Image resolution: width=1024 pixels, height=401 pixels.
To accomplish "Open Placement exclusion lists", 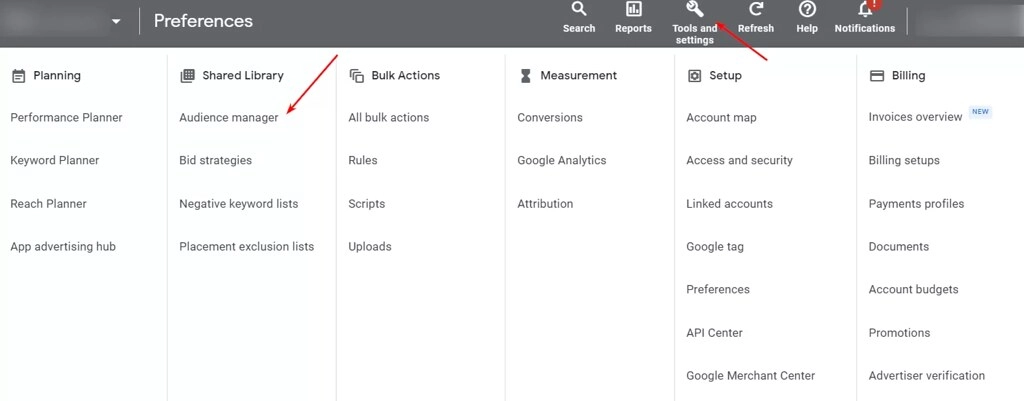I will [247, 247].
